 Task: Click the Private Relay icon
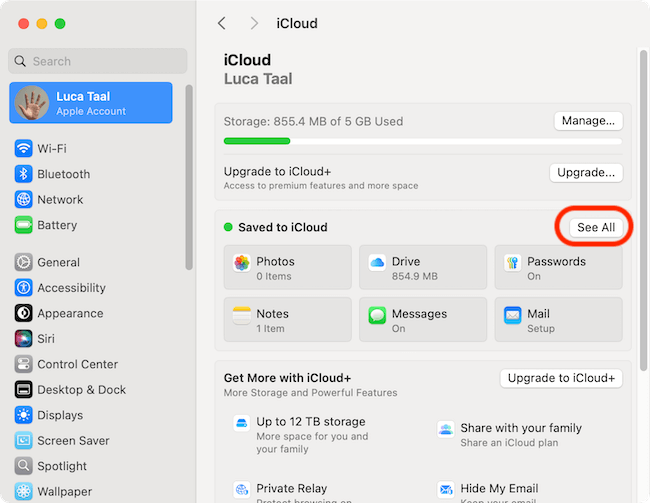point(241,490)
